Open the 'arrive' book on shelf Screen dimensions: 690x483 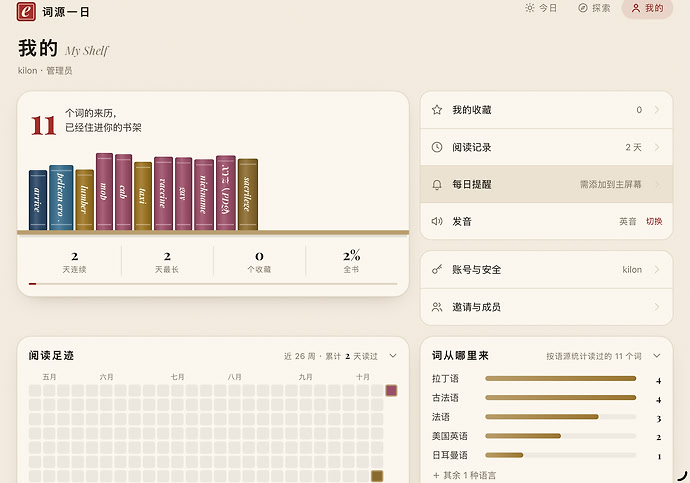click(x=38, y=200)
